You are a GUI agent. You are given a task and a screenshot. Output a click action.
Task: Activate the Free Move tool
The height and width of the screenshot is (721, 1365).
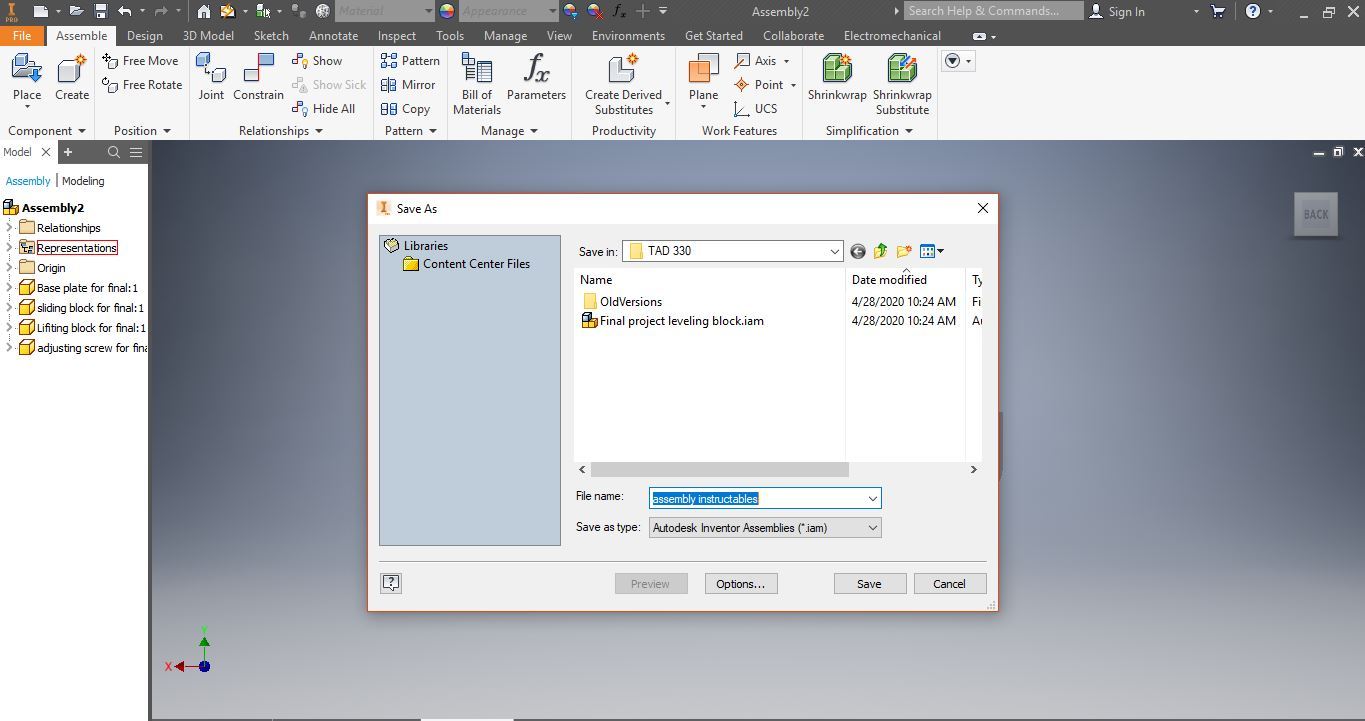140,61
